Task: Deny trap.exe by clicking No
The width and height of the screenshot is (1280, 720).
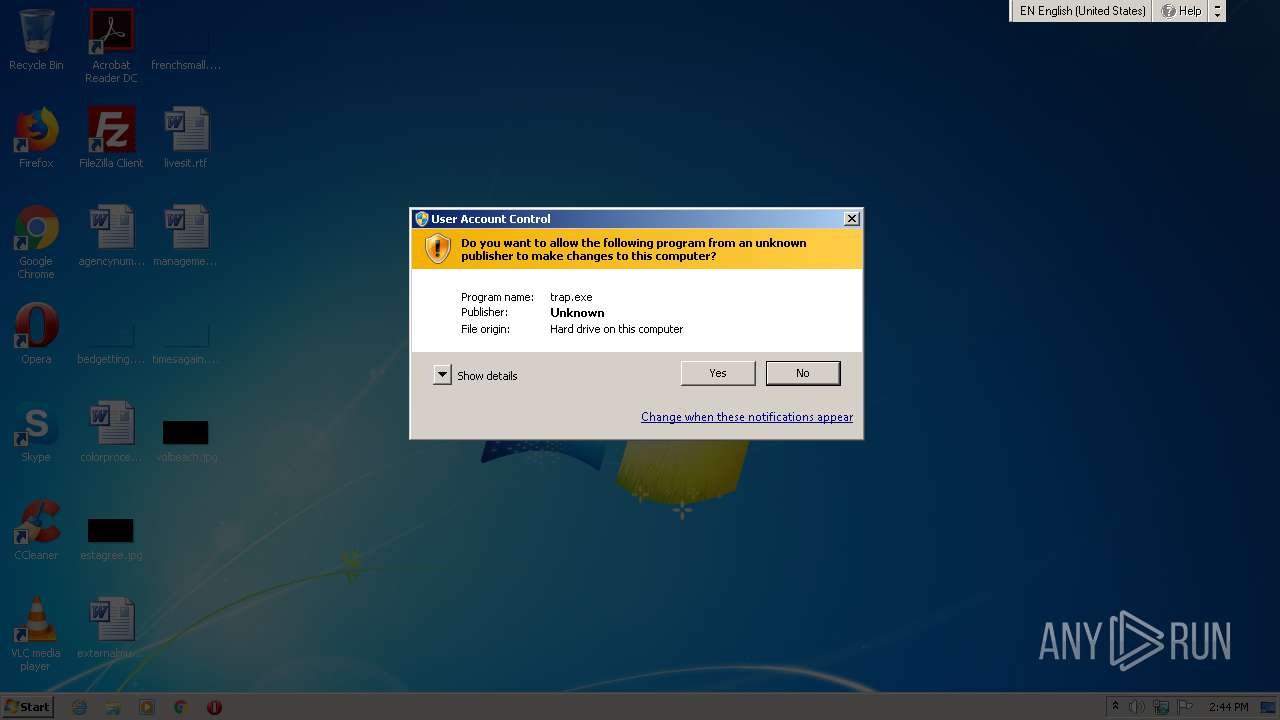Action: (803, 373)
